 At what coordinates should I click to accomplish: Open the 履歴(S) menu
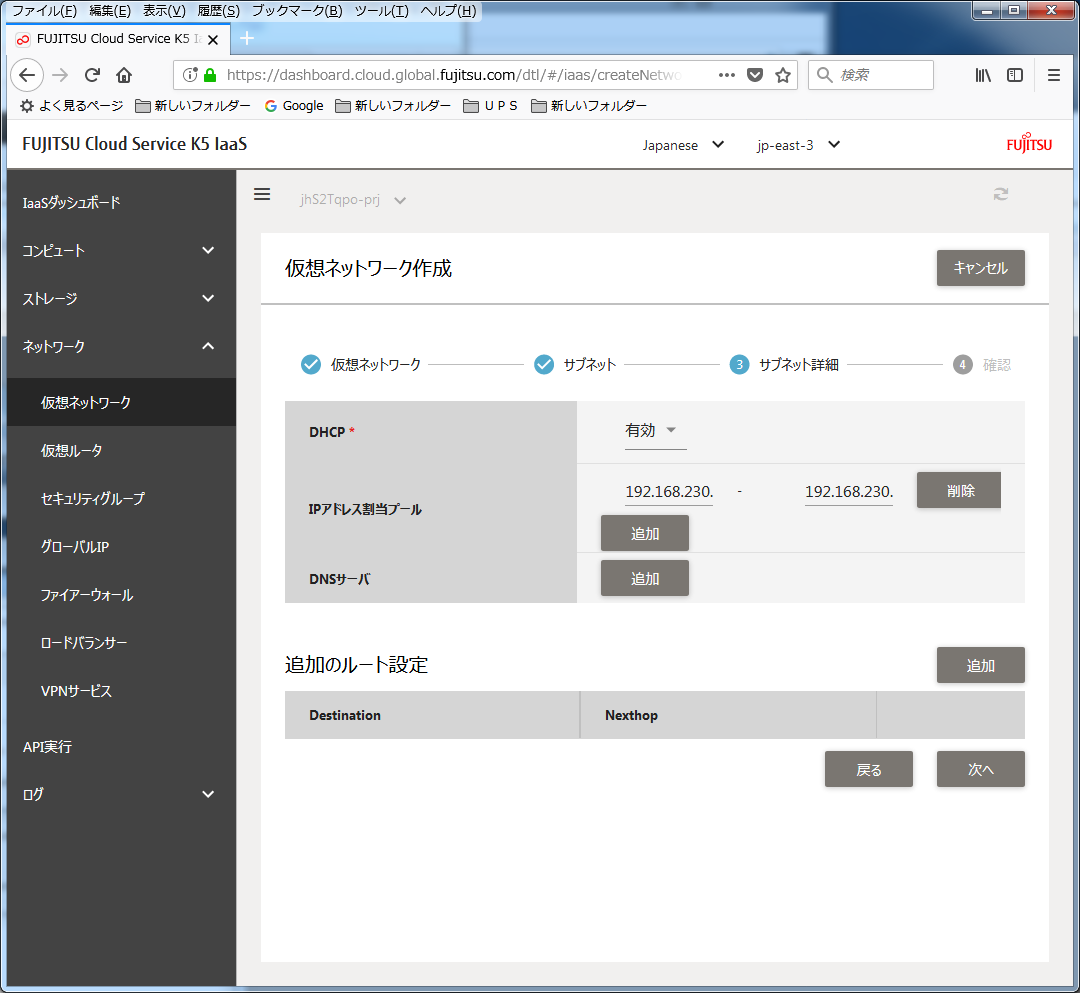(218, 11)
